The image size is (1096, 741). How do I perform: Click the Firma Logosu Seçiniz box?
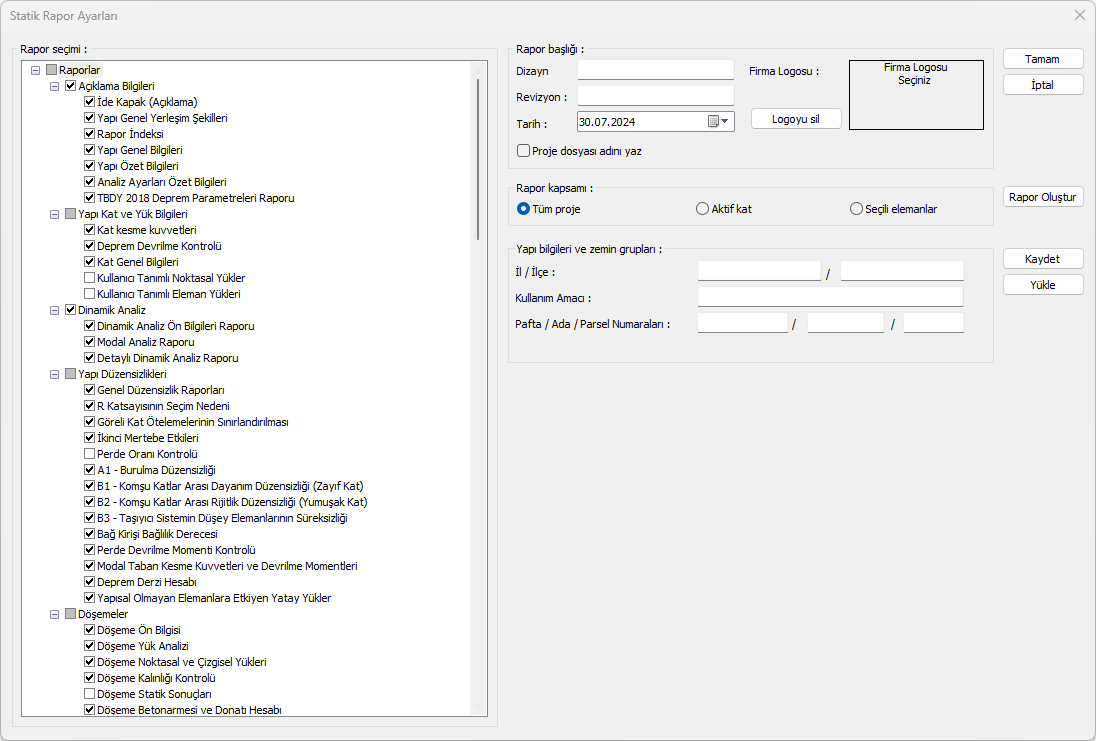click(x=916, y=95)
